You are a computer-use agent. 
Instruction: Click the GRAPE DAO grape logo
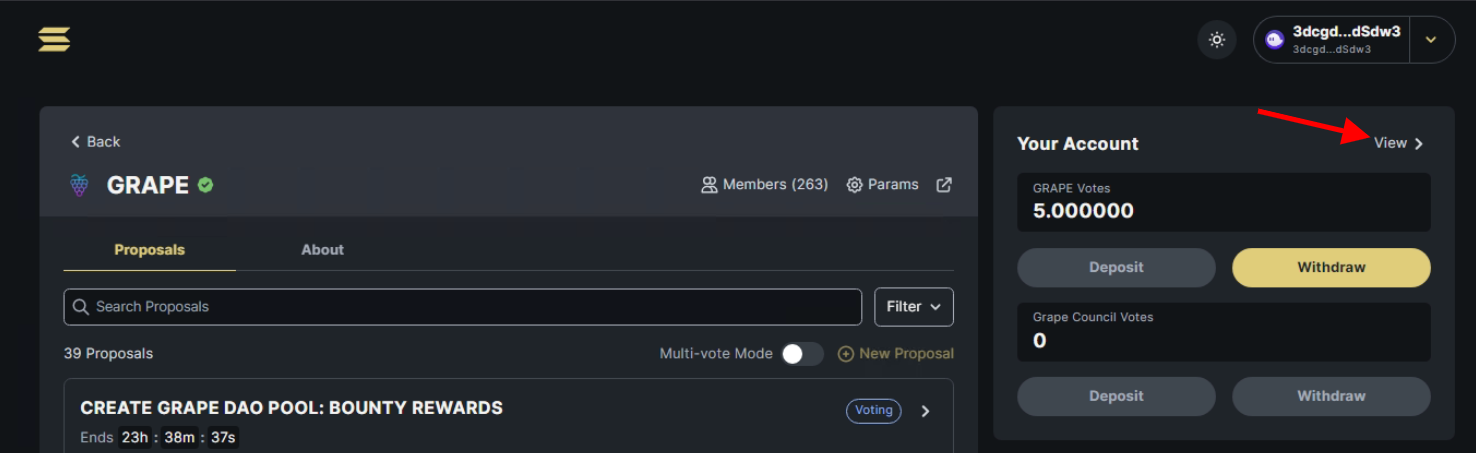coord(79,185)
